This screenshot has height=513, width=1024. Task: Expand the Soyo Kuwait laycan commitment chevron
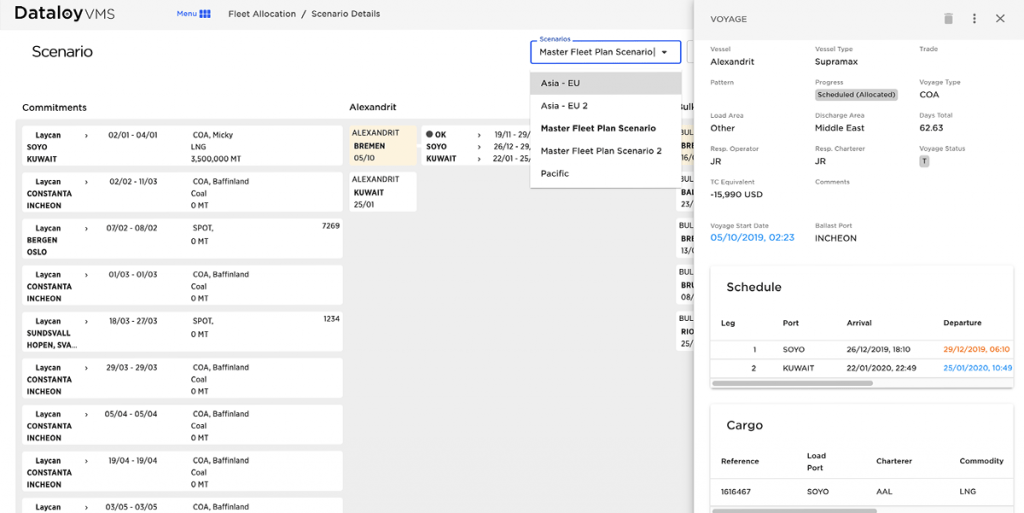tap(86, 135)
